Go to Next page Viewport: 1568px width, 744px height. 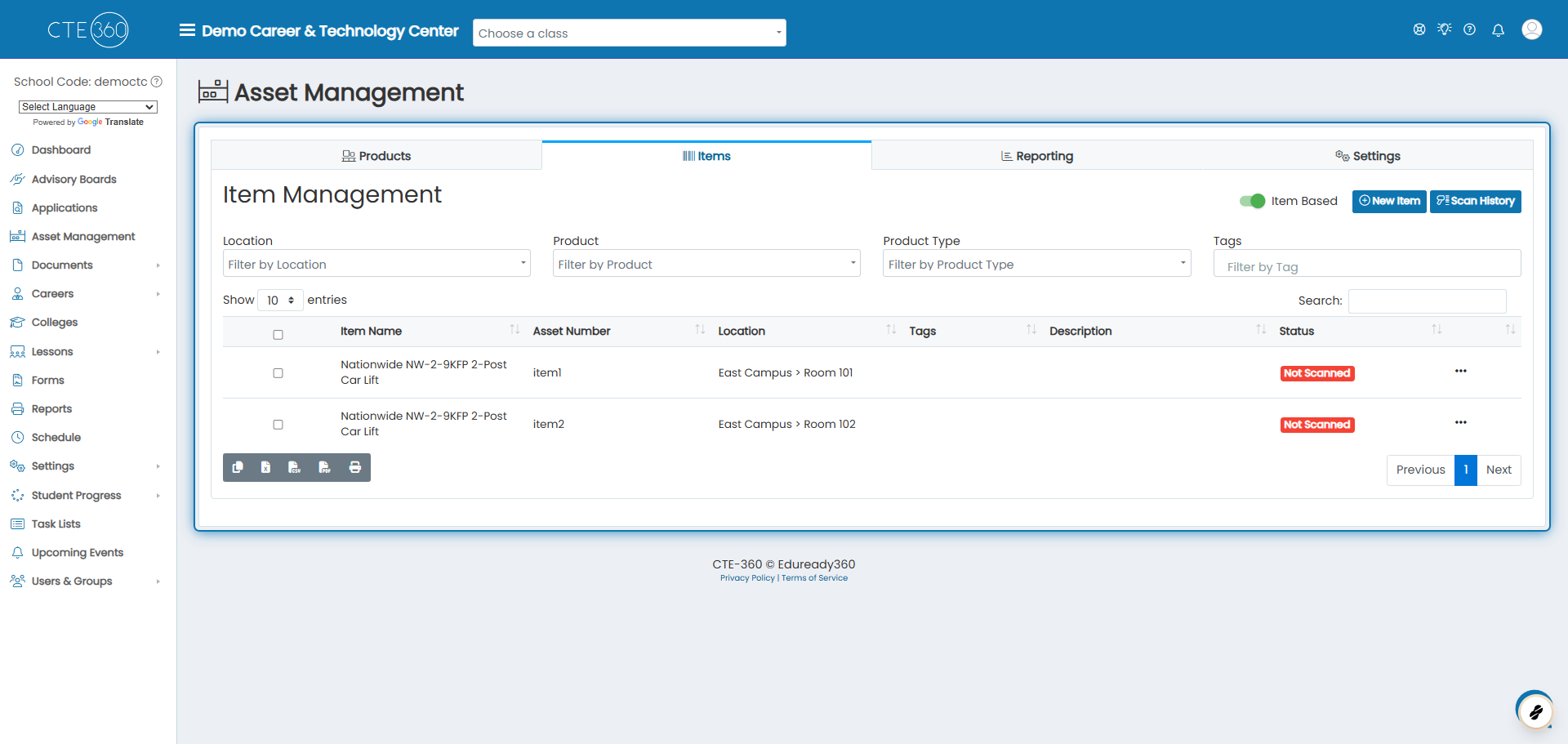tap(1499, 470)
